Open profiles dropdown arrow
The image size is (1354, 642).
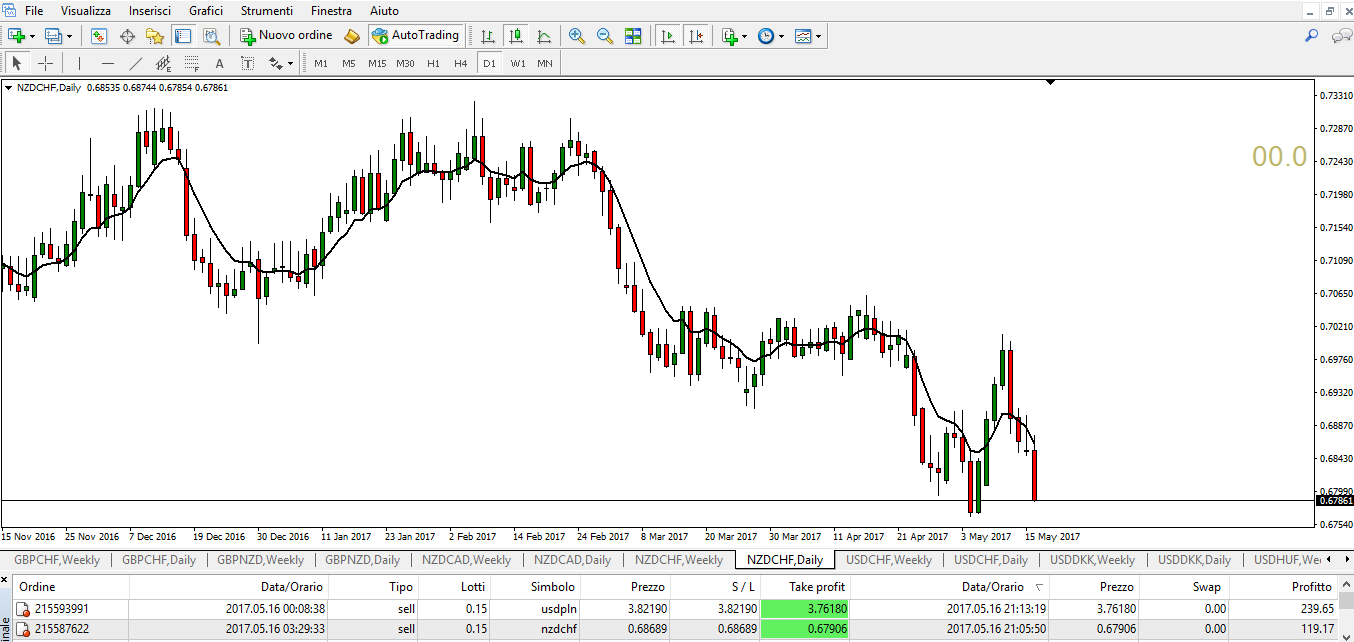click(x=67, y=36)
